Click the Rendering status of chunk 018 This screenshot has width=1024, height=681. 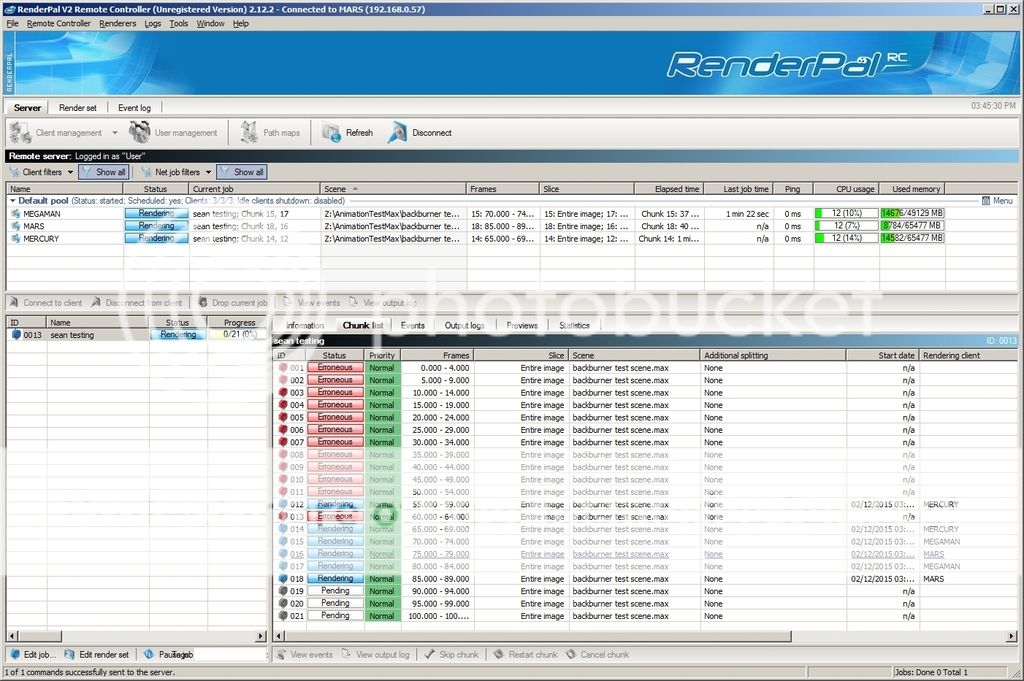[335, 578]
